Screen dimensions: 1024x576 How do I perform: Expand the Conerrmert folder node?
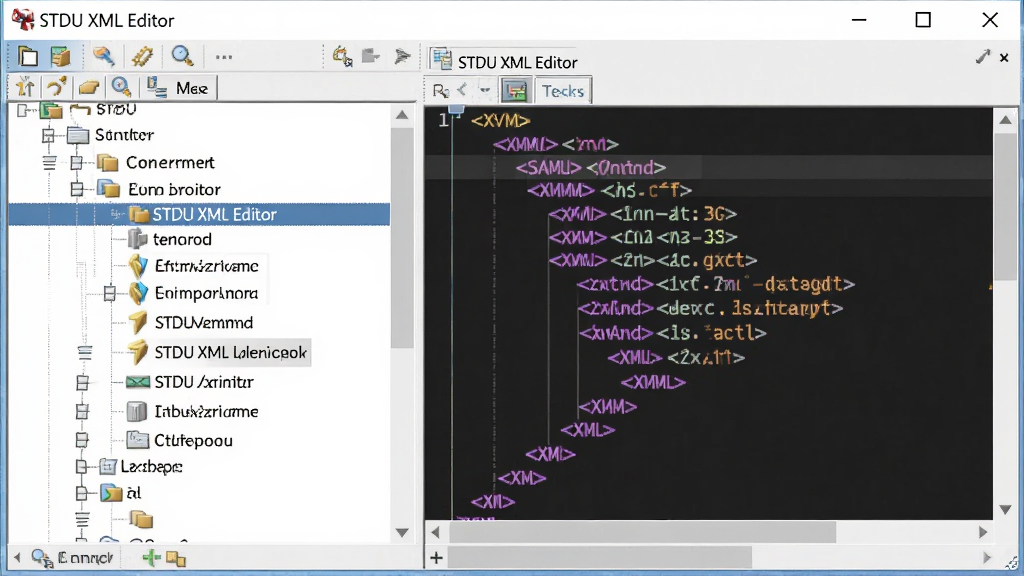coord(77,163)
